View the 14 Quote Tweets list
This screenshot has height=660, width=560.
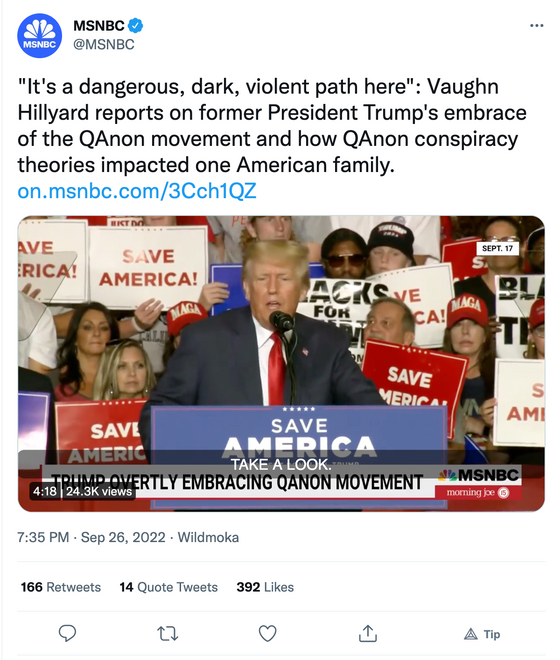pyautogui.click(x=168, y=587)
